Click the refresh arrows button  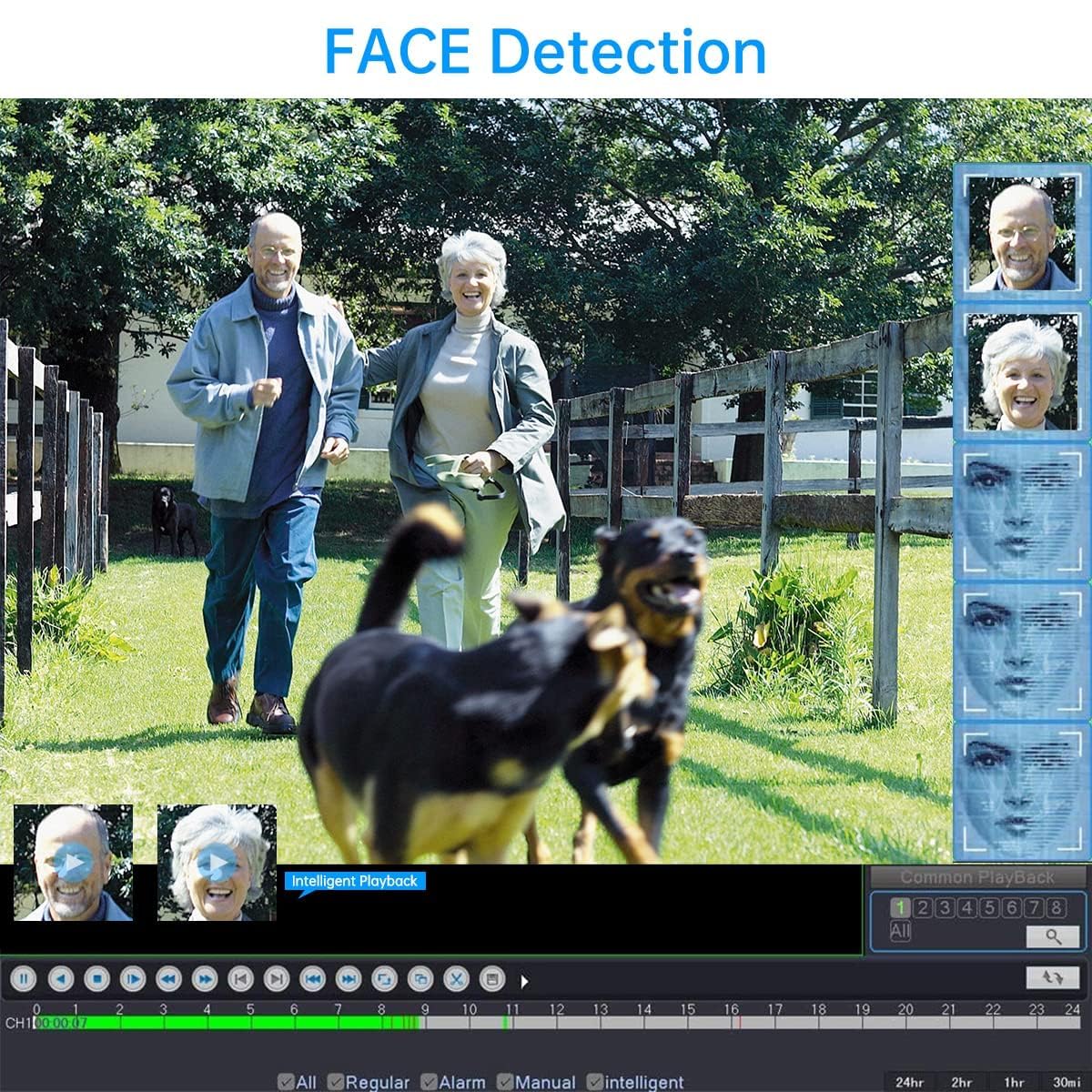coord(1053,977)
